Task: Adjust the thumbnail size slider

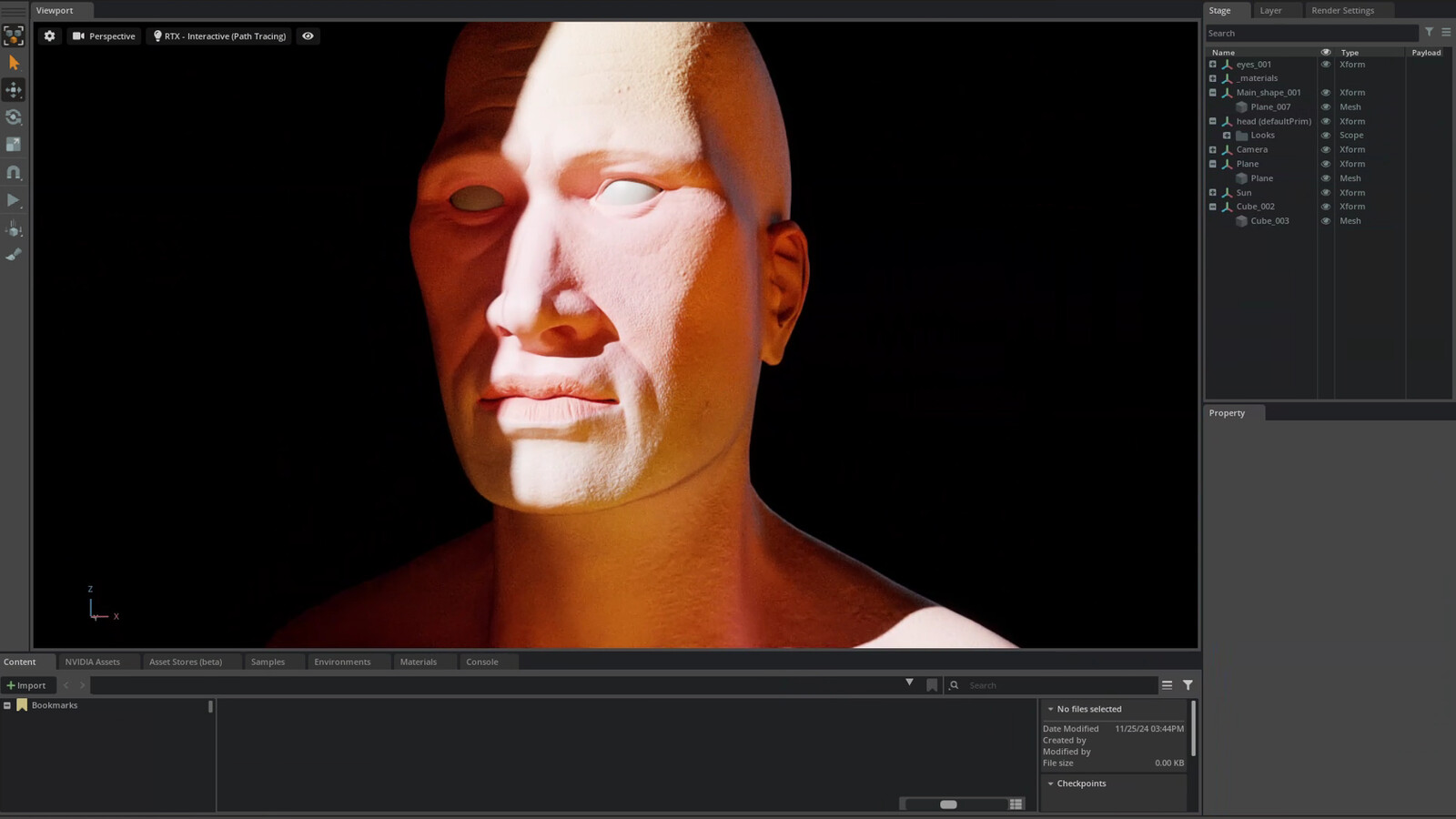Action: (x=948, y=804)
